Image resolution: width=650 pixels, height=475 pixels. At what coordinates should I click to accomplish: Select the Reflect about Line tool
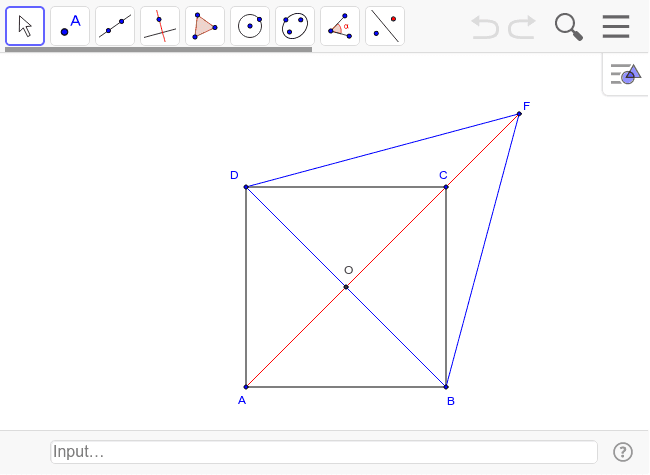(385, 26)
